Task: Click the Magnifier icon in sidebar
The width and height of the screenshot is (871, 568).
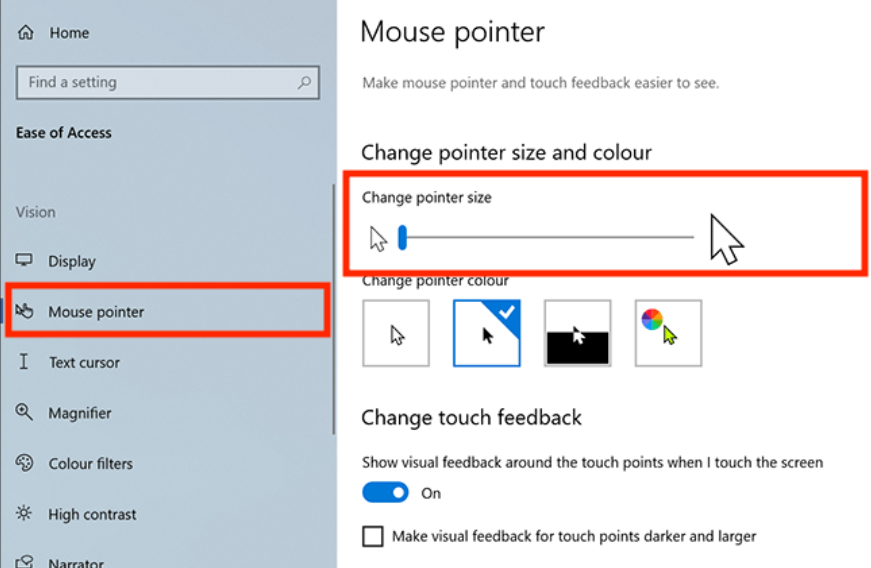Action: (25, 413)
